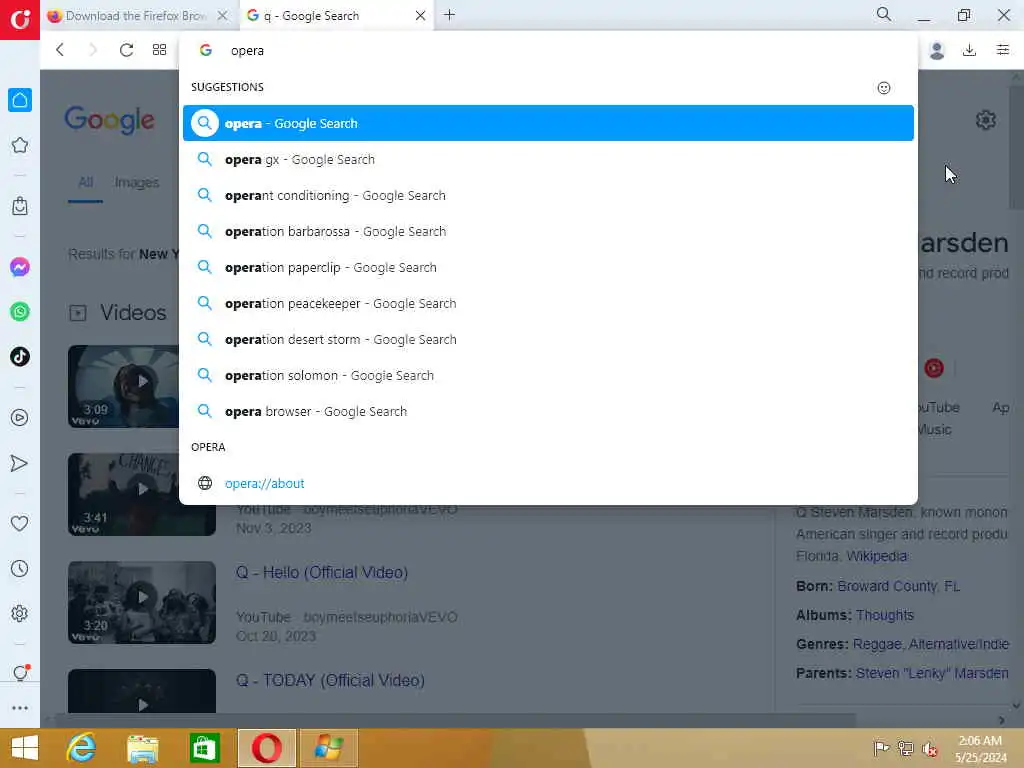Open the sidebar three-dots menu
1024x768 pixels.
click(20, 708)
